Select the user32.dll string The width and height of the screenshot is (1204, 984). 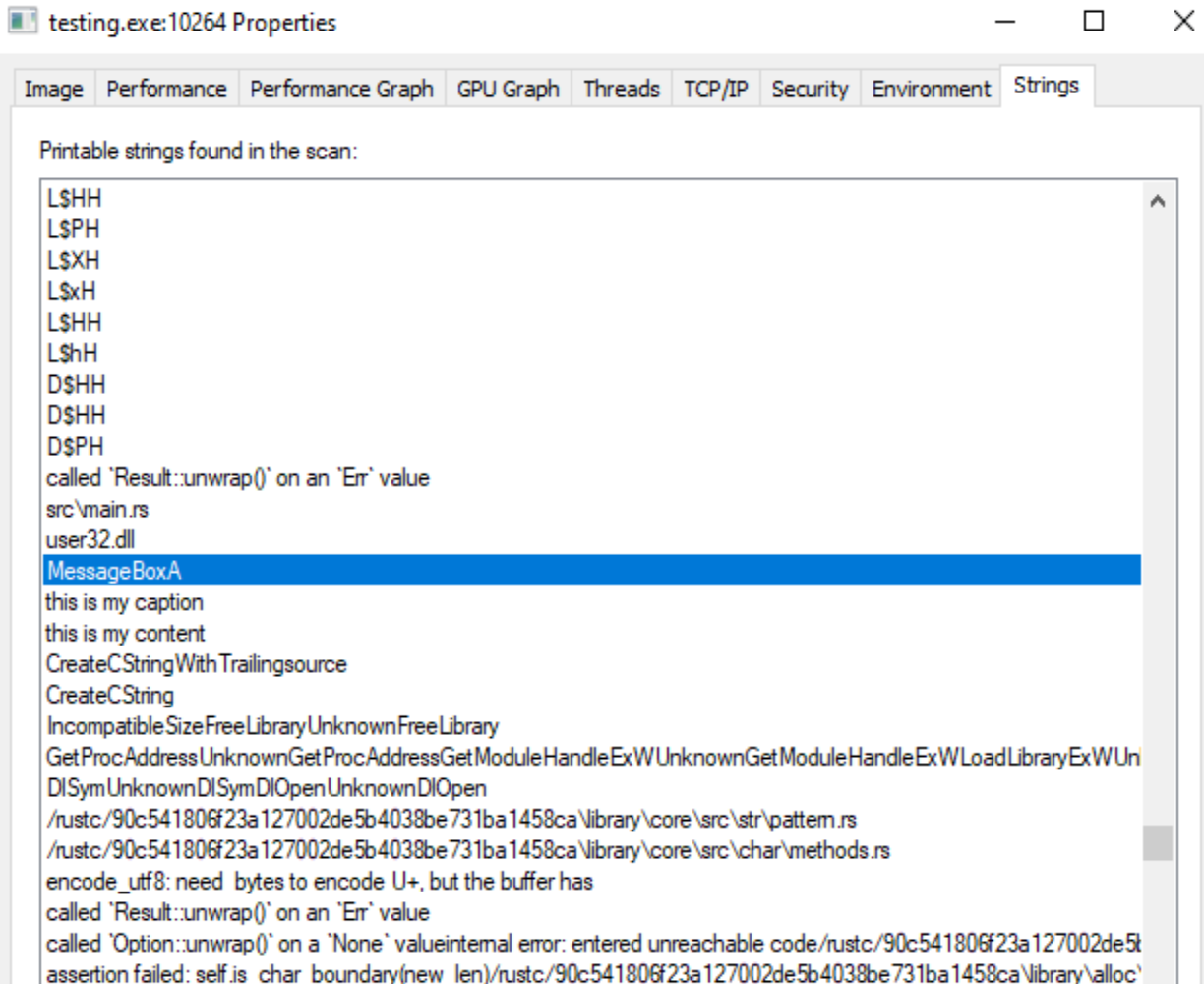[x=90, y=540]
